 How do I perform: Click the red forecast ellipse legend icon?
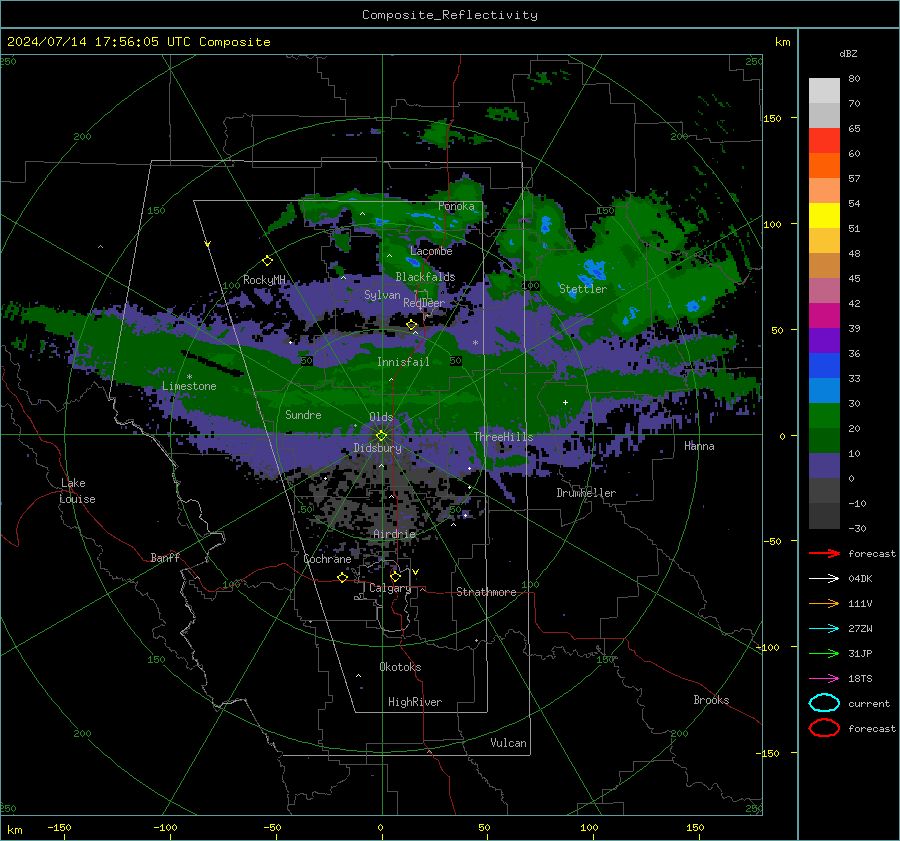[x=824, y=728]
